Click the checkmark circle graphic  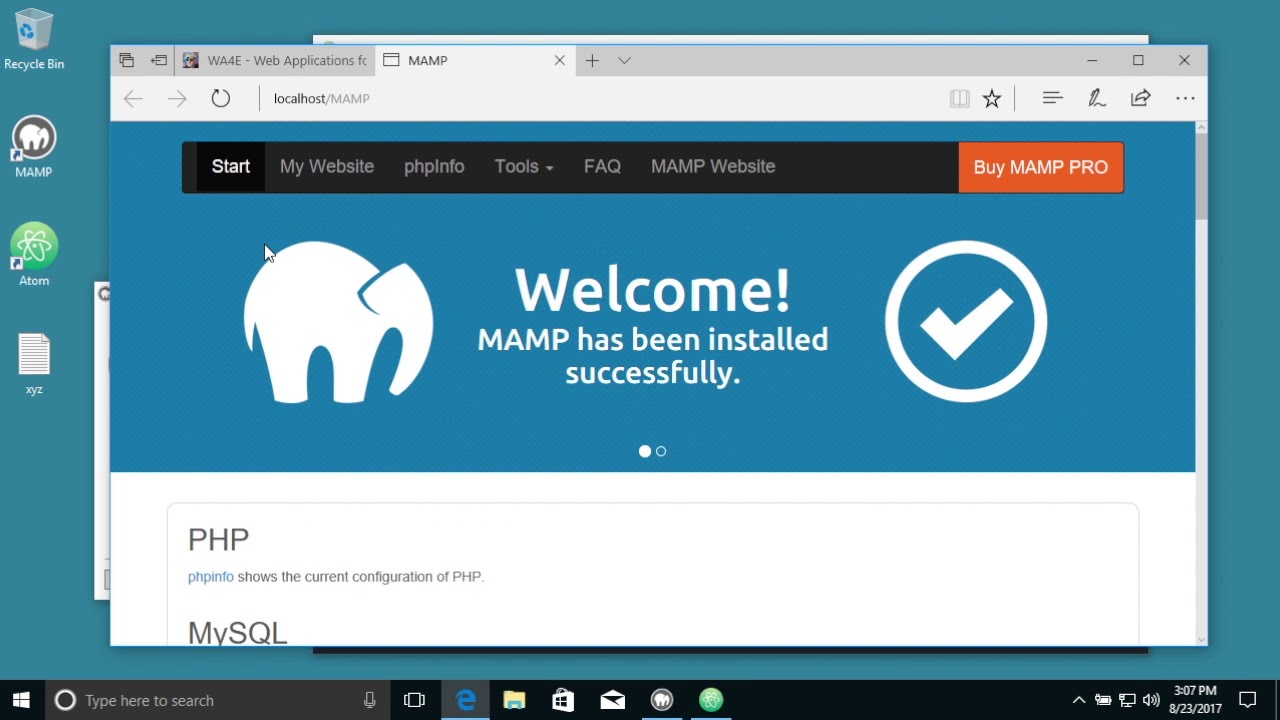point(966,321)
